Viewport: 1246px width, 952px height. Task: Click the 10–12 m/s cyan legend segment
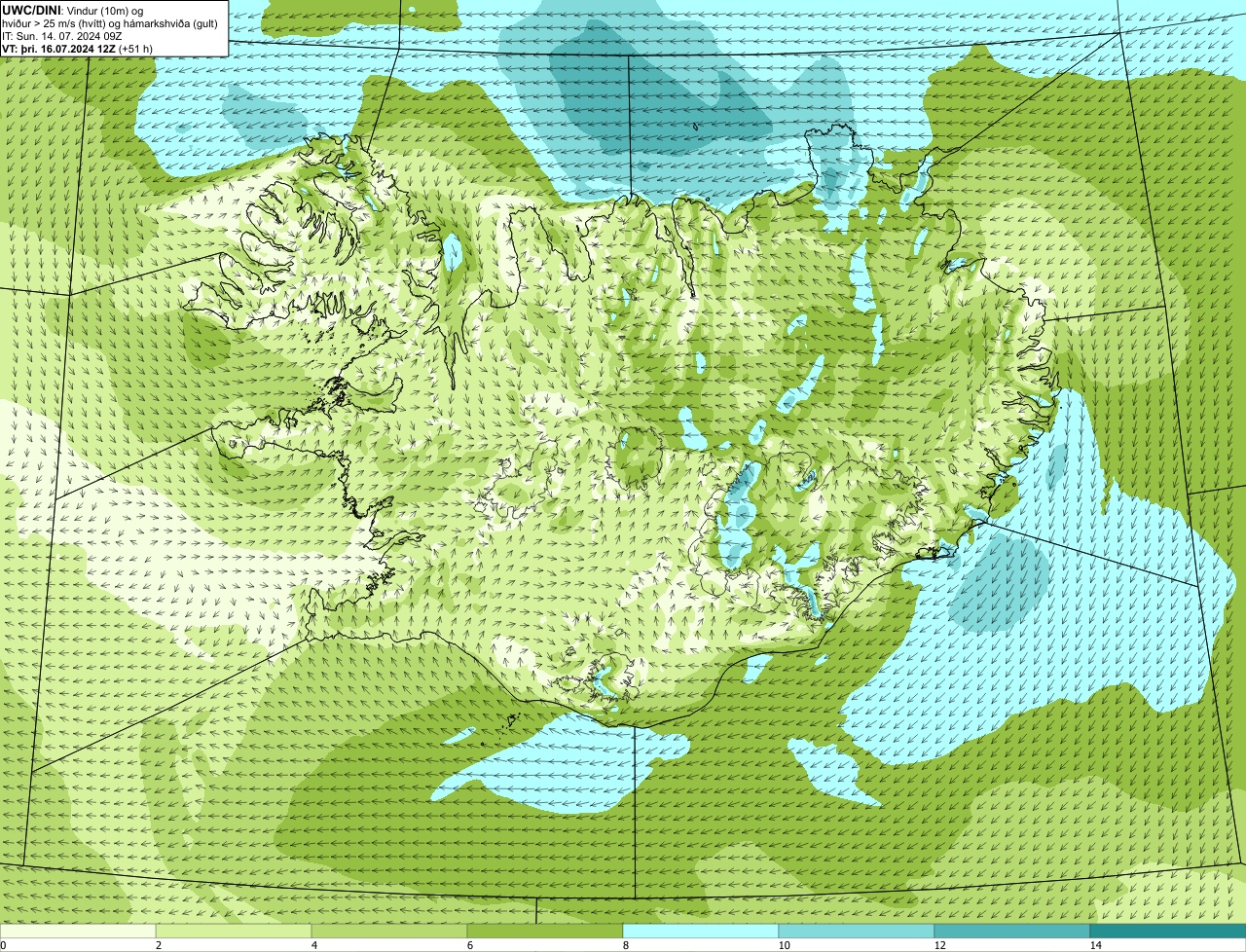point(857,931)
